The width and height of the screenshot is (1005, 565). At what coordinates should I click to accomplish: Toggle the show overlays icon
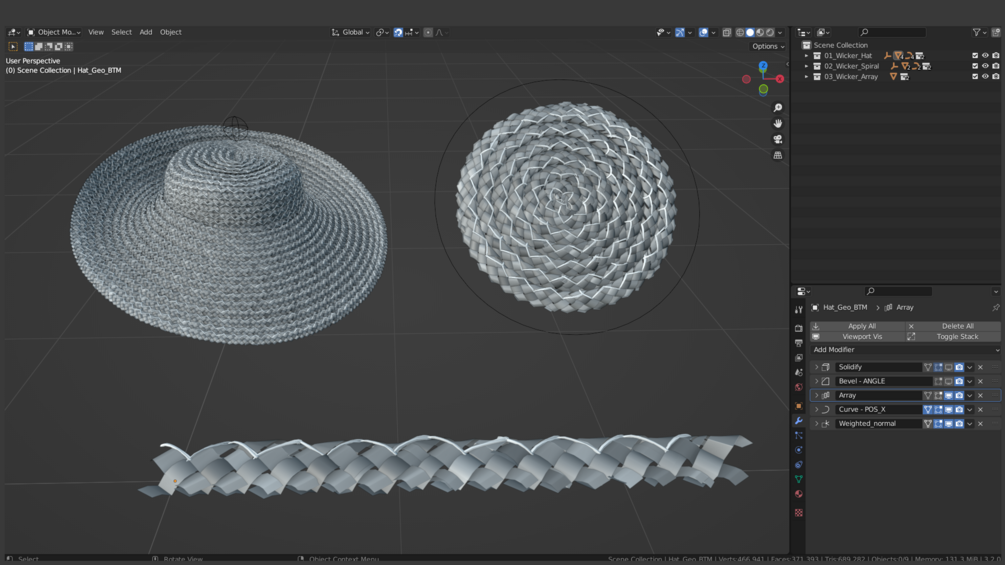(x=704, y=32)
